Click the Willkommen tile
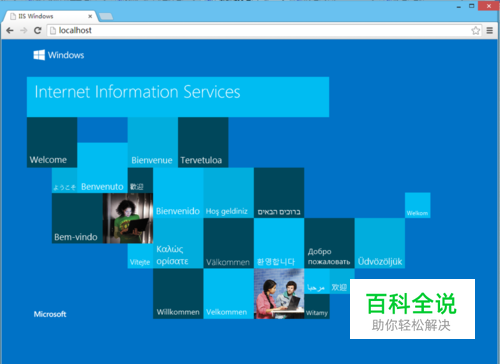This screenshot has height=364, width=500. coord(178,294)
